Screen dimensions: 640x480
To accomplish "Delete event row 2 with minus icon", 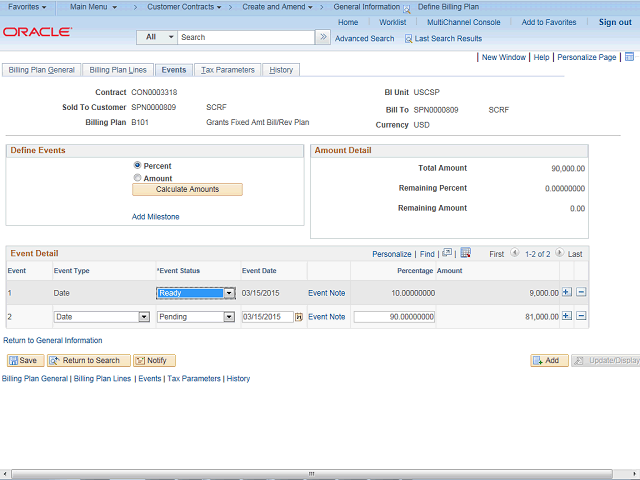I will point(581,316).
